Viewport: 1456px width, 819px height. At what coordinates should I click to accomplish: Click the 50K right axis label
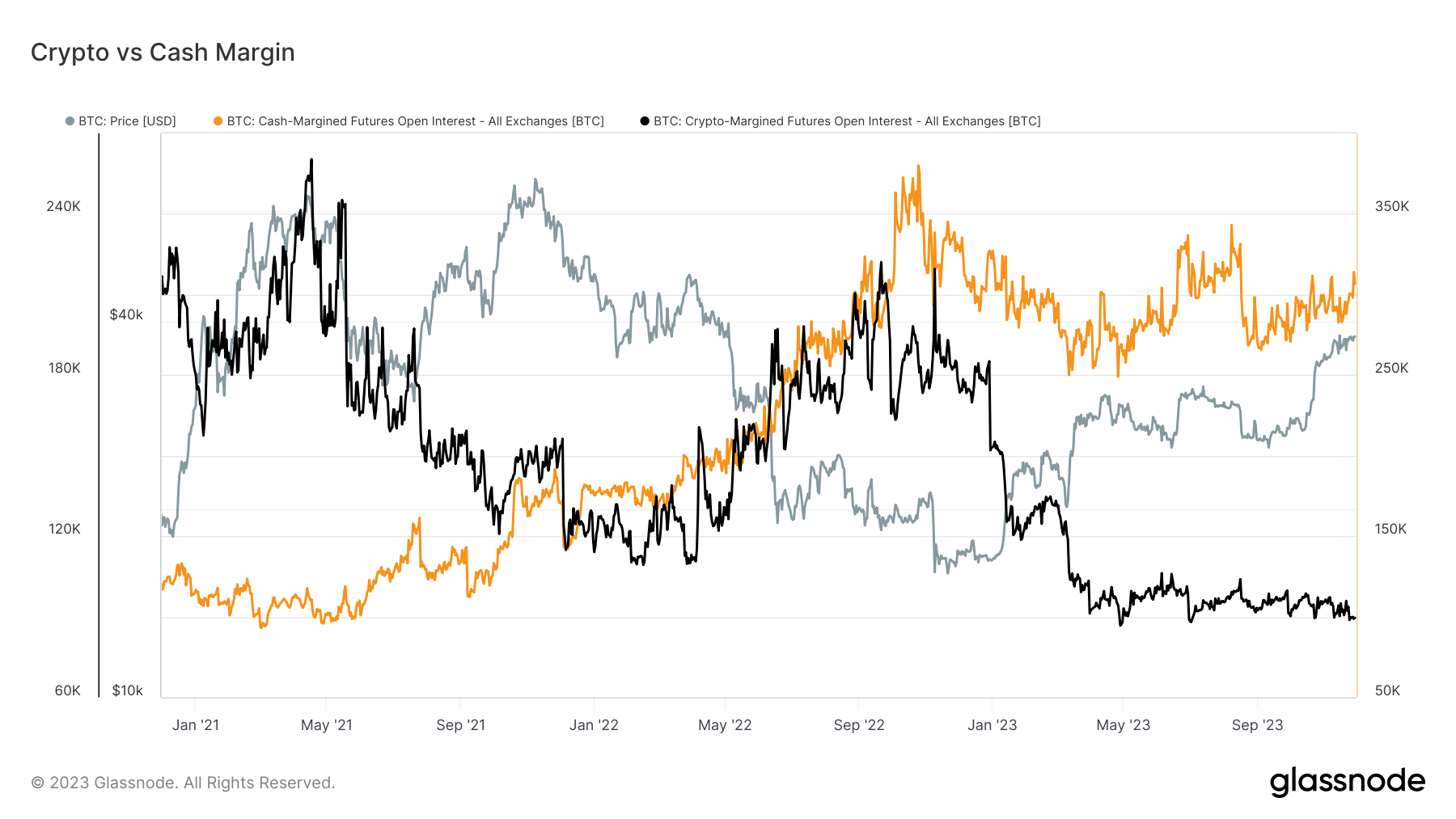coord(1387,690)
